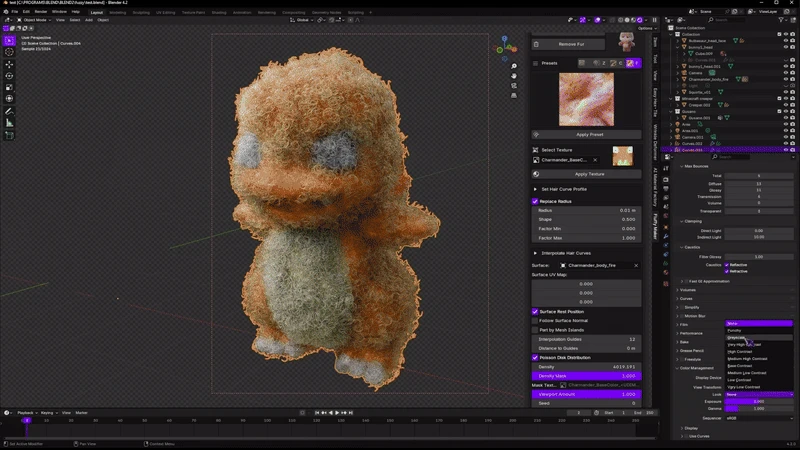Open the Object Mode dropdown
Viewport: 800px width, 450px height.
(34, 20)
